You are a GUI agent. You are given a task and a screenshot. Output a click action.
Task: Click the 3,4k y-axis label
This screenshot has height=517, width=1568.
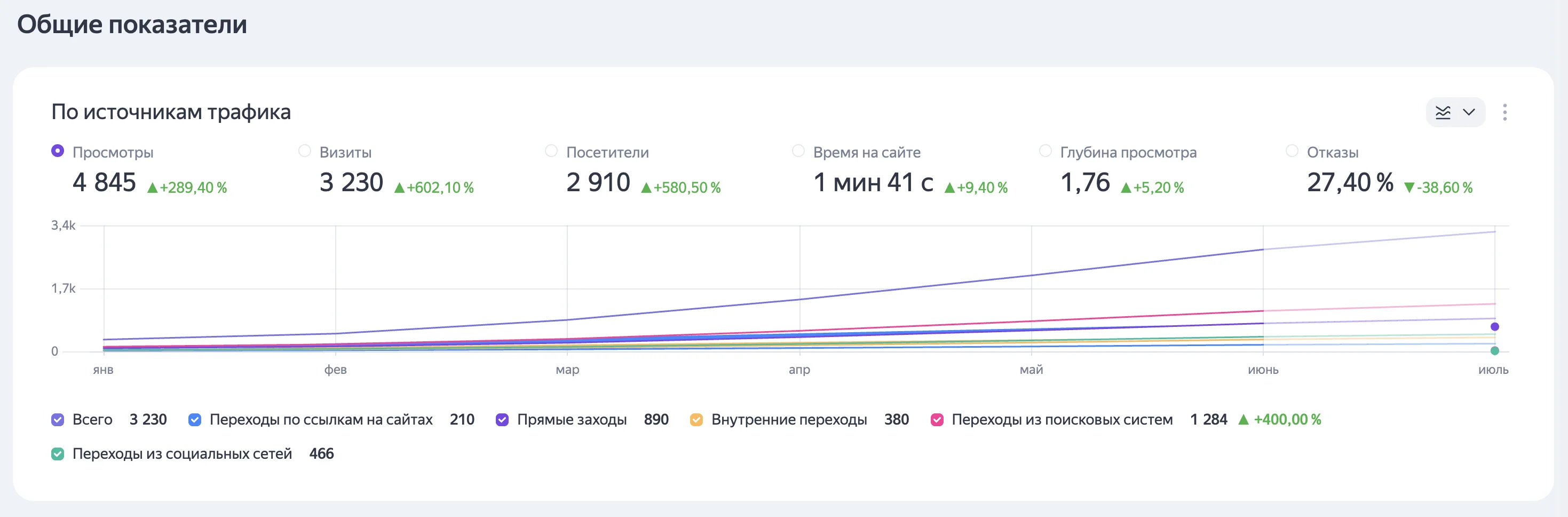64,225
